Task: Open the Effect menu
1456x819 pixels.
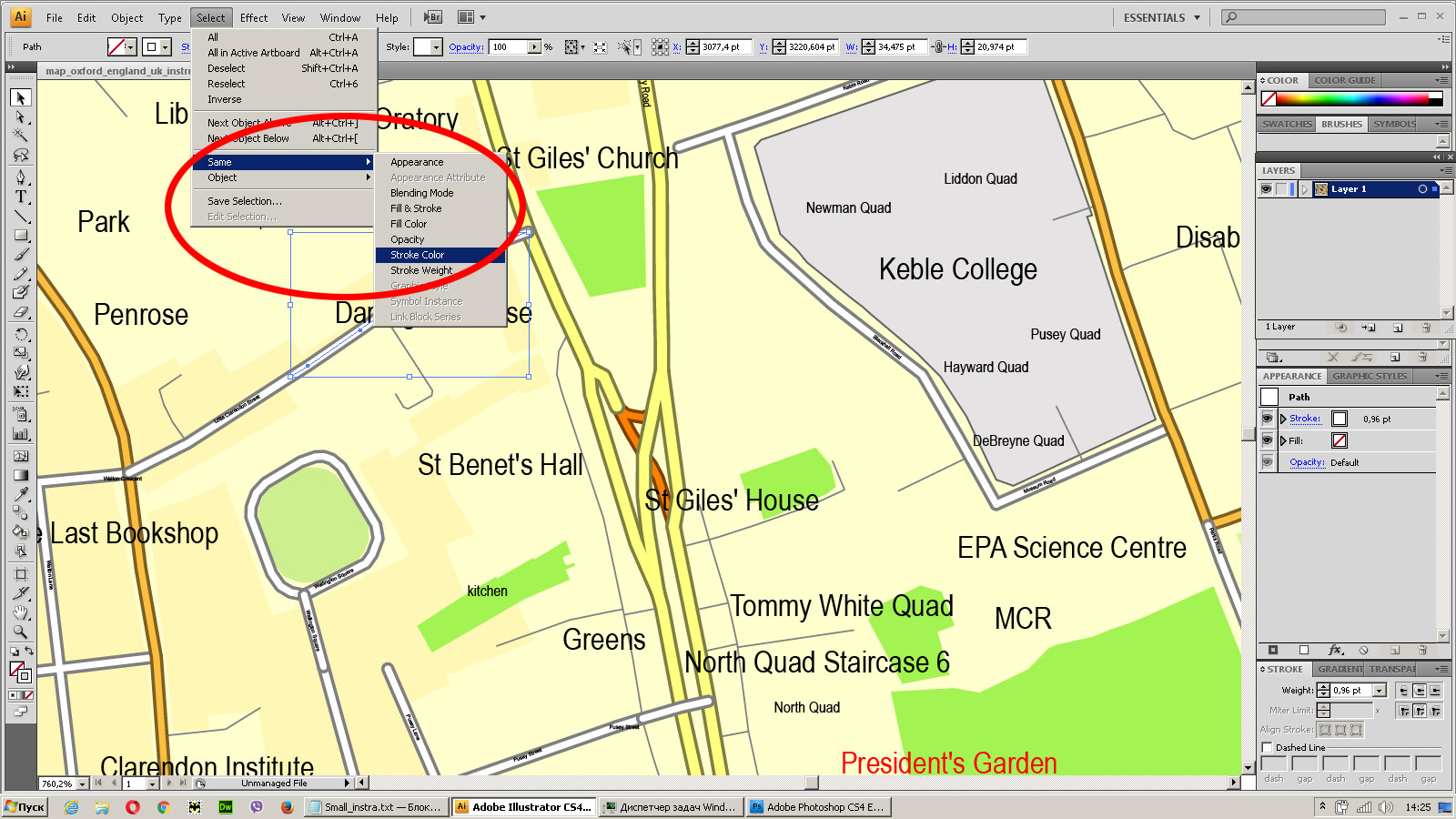Action: pyautogui.click(x=254, y=17)
